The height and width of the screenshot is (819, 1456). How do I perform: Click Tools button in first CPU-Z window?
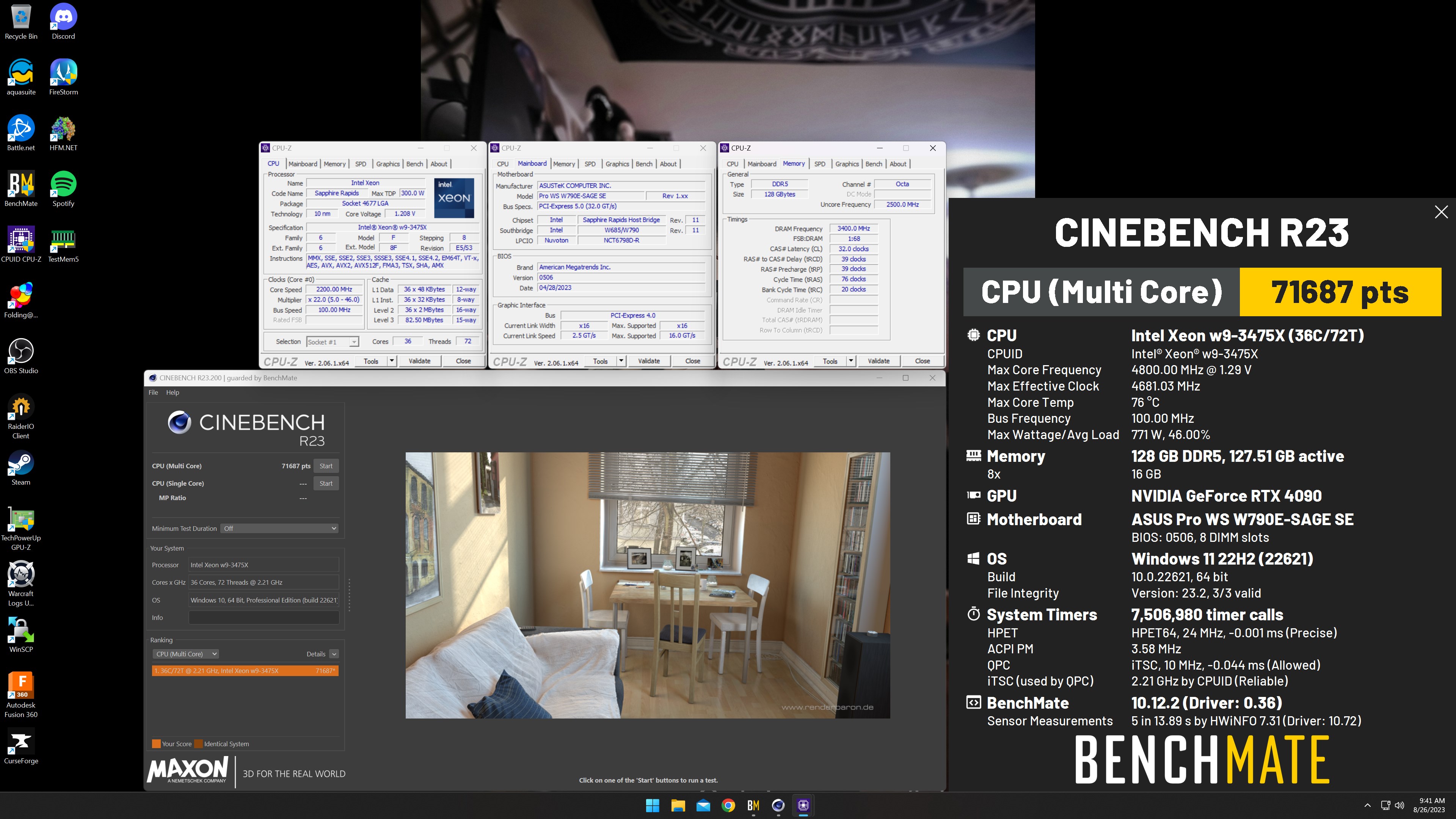(x=371, y=361)
